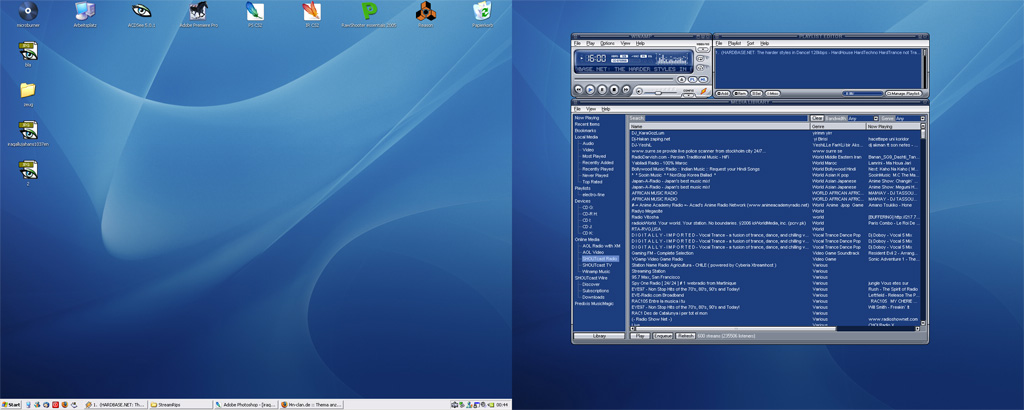Click the Refresh button below station list
Screen dimensions: 1024x410
[686, 336]
